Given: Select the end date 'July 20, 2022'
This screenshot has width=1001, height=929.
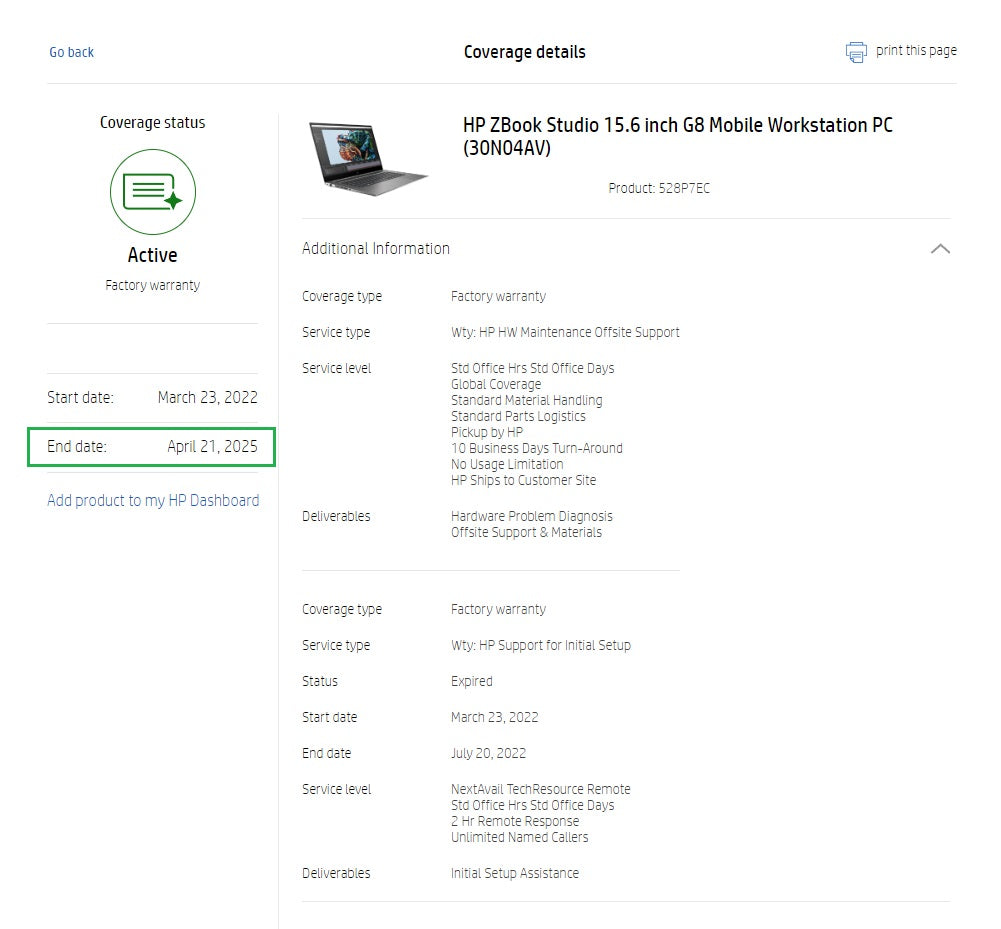Looking at the screenshot, I should click(488, 753).
